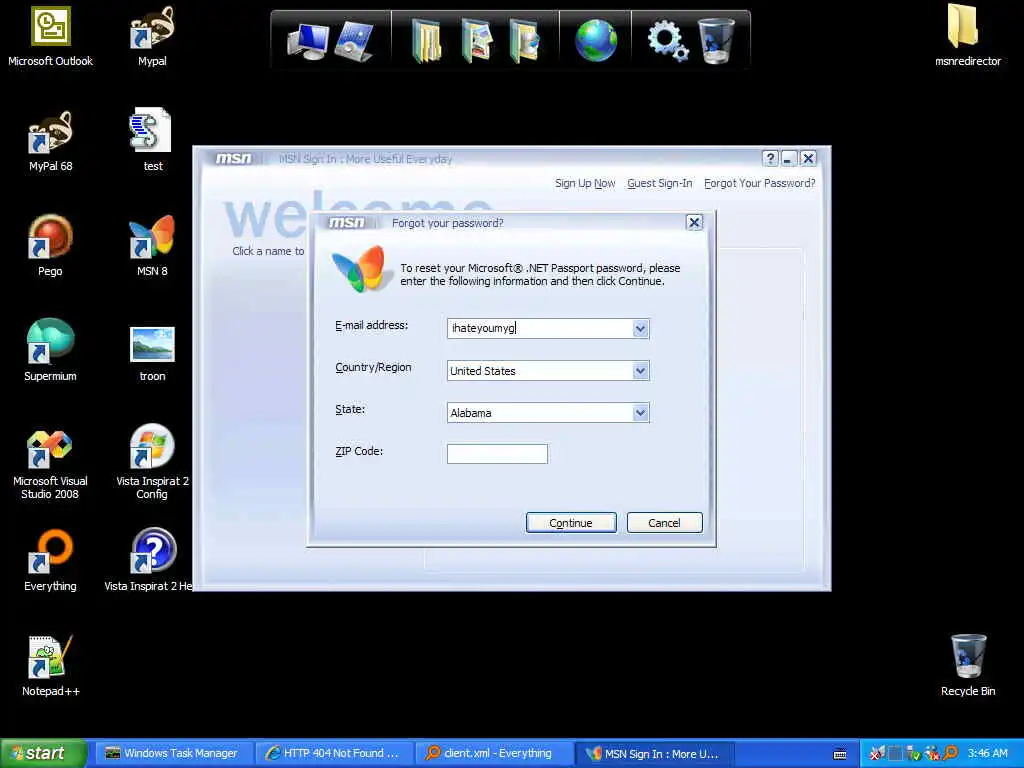Click the ZIP Code text box

click(497, 454)
